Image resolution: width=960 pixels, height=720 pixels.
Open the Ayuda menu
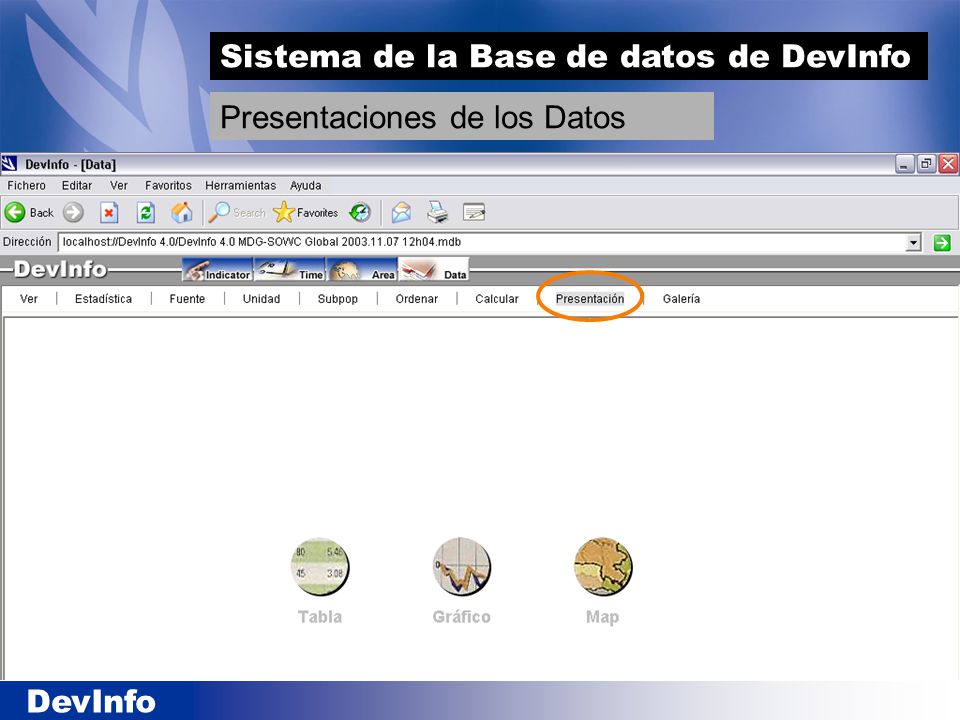(306, 186)
